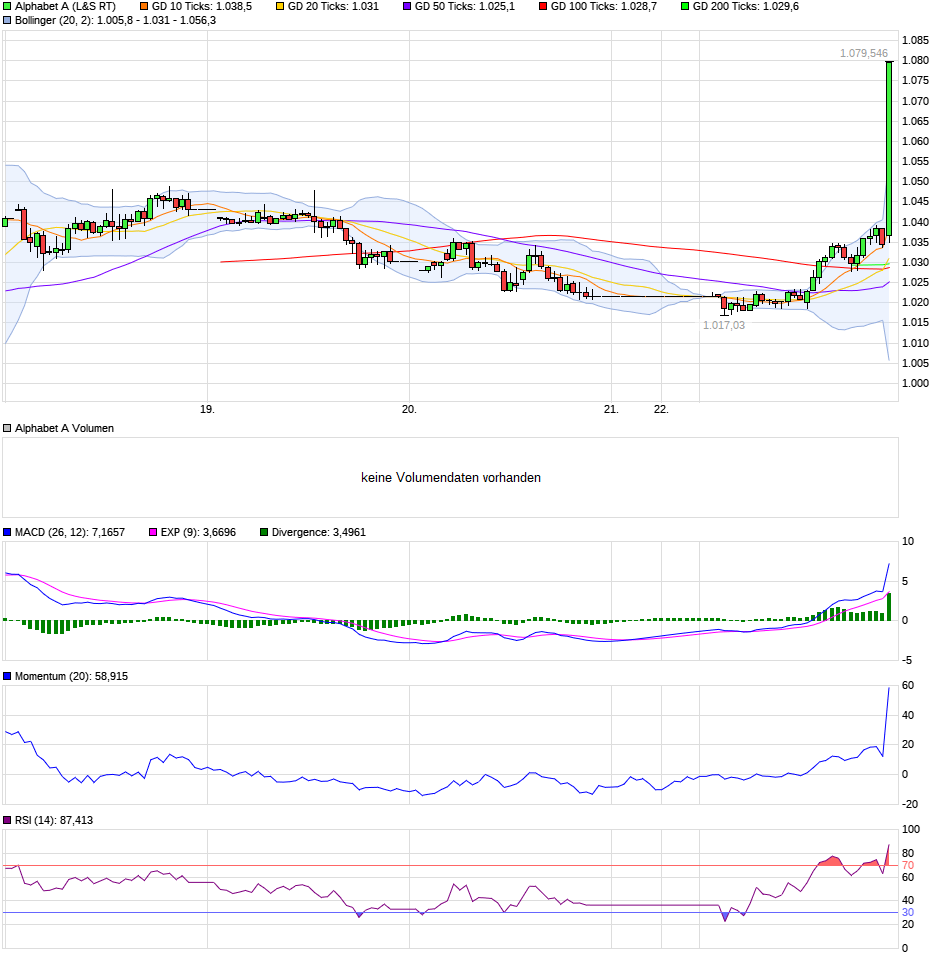The width and height of the screenshot is (940, 958).
Task: Click price axis value 1.050
Action: coord(916,182)
